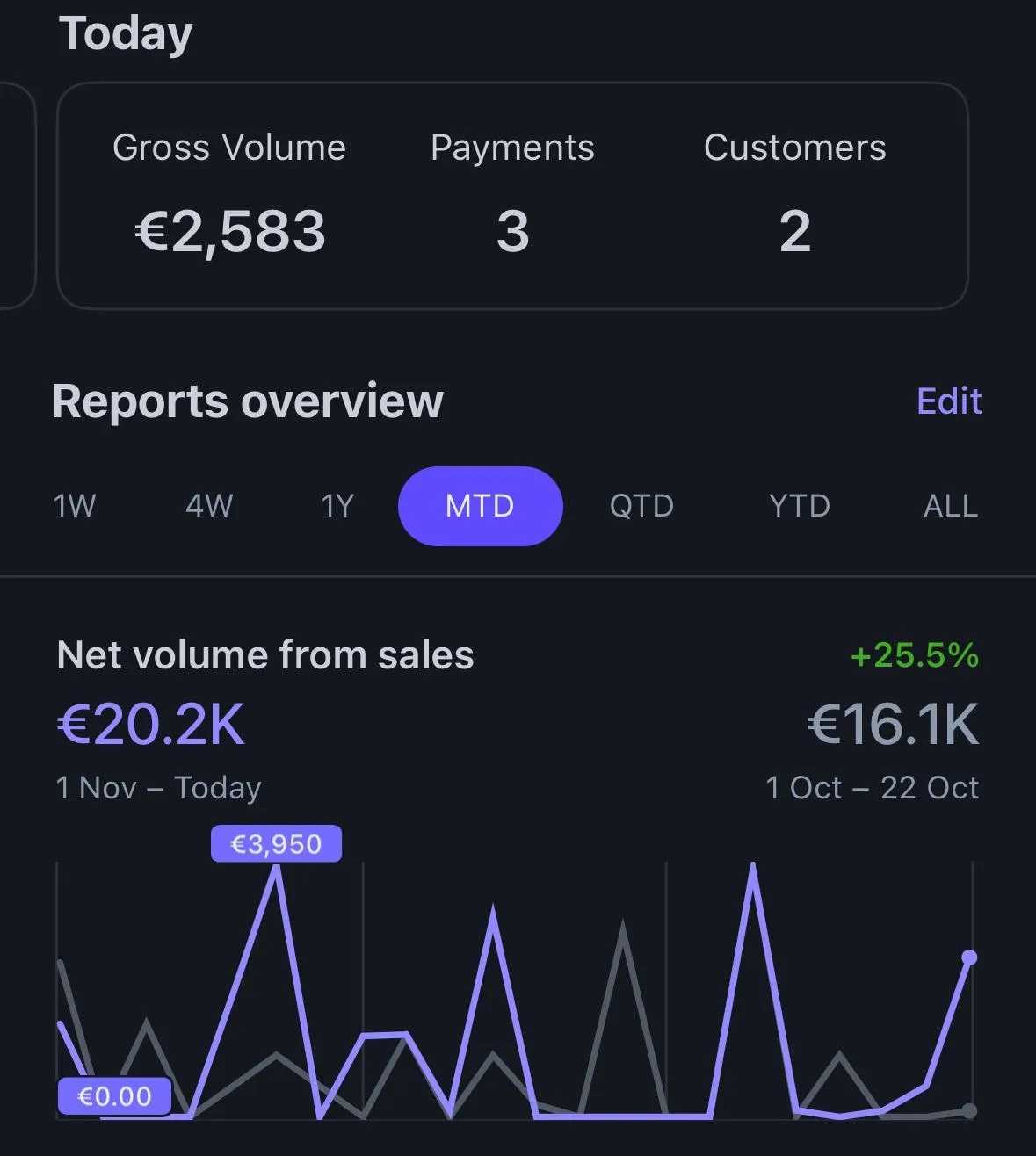Screen dimensions: 1036x1156
Task: Select the gray endpoint dot on the chart
Action: [969, 1111]
